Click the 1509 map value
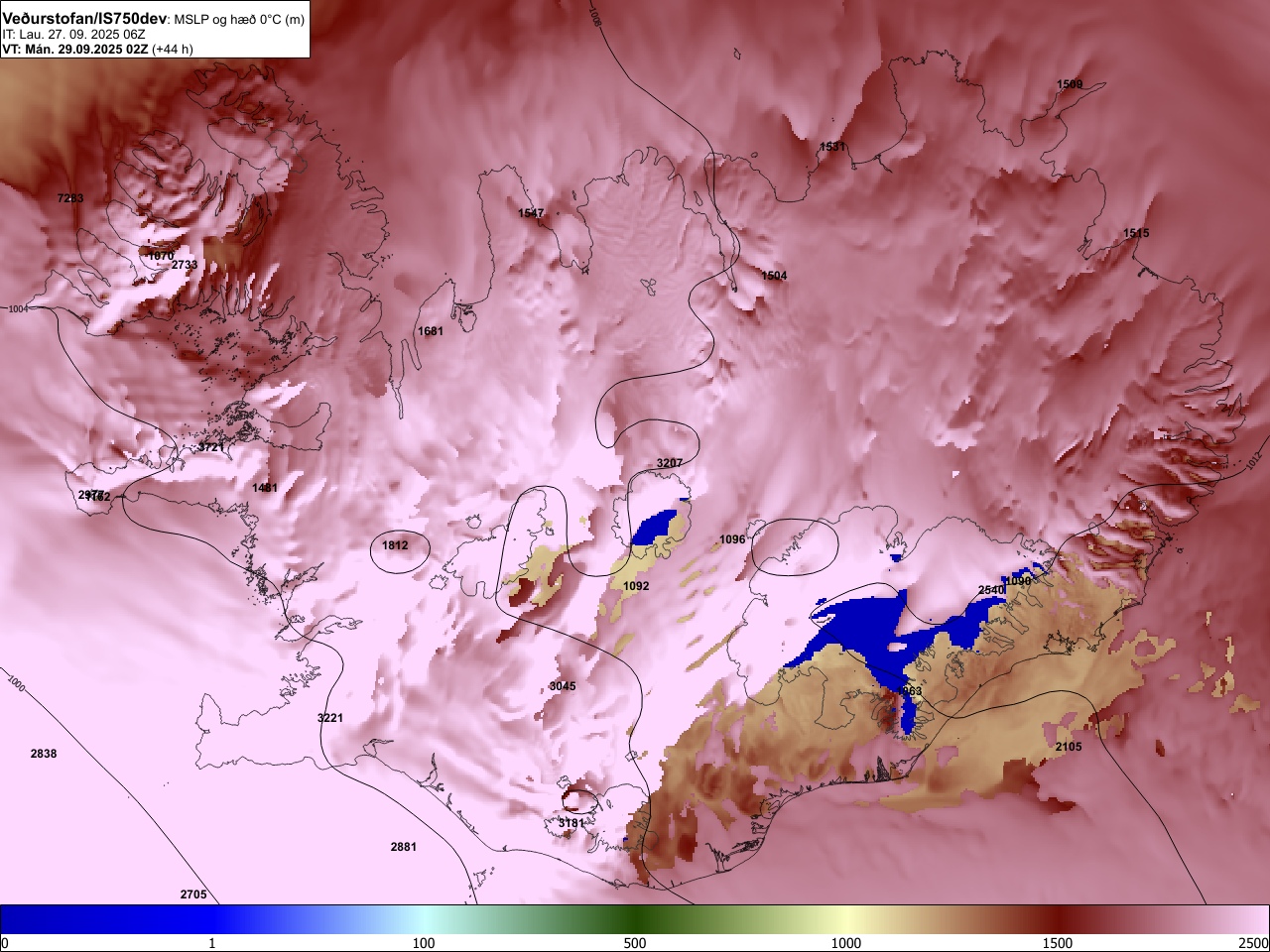 pyautogui.click(x=1070, y=84)
